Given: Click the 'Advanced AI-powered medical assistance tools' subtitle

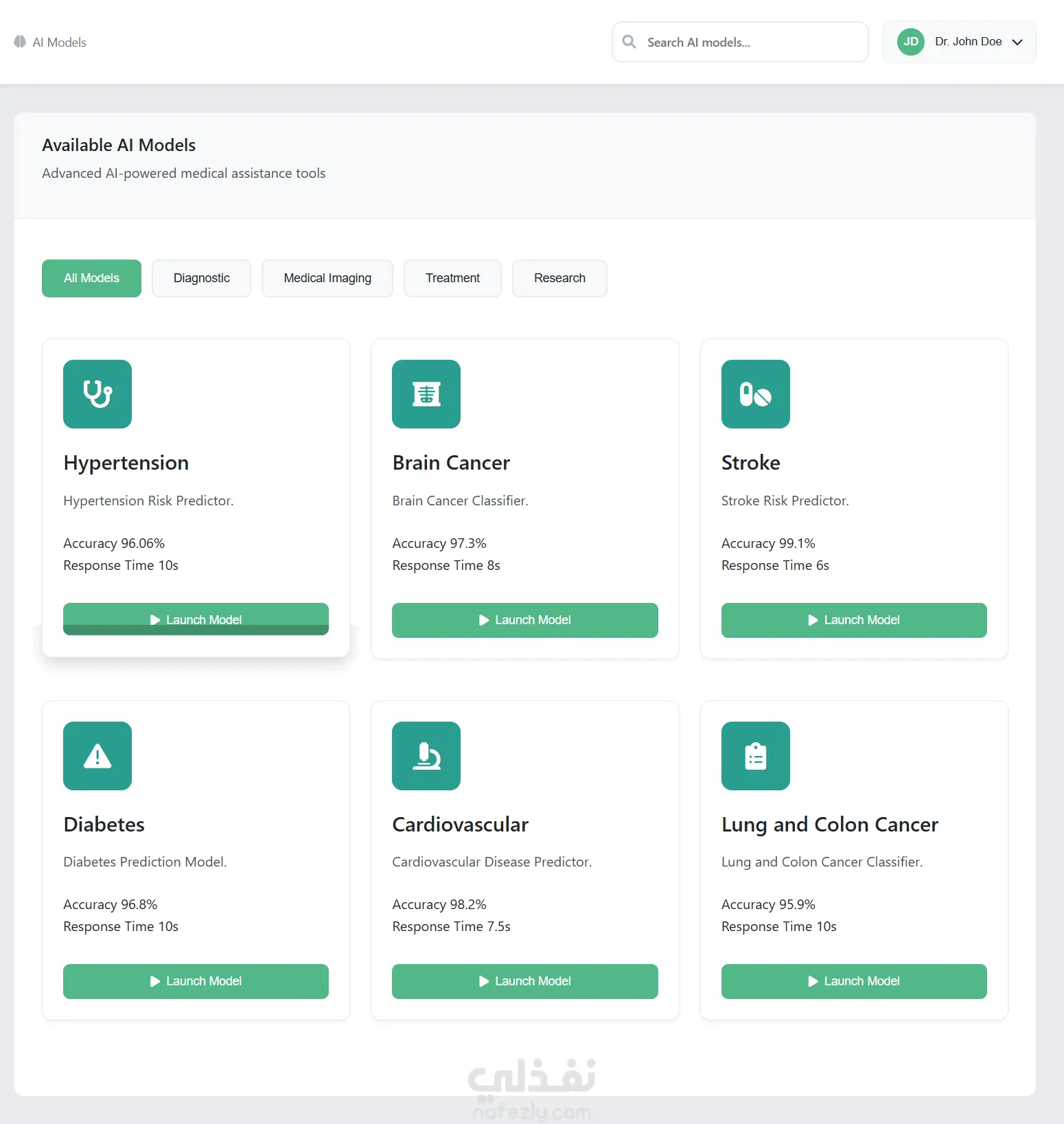Looking at the screenshot, I should click(184, 173).
